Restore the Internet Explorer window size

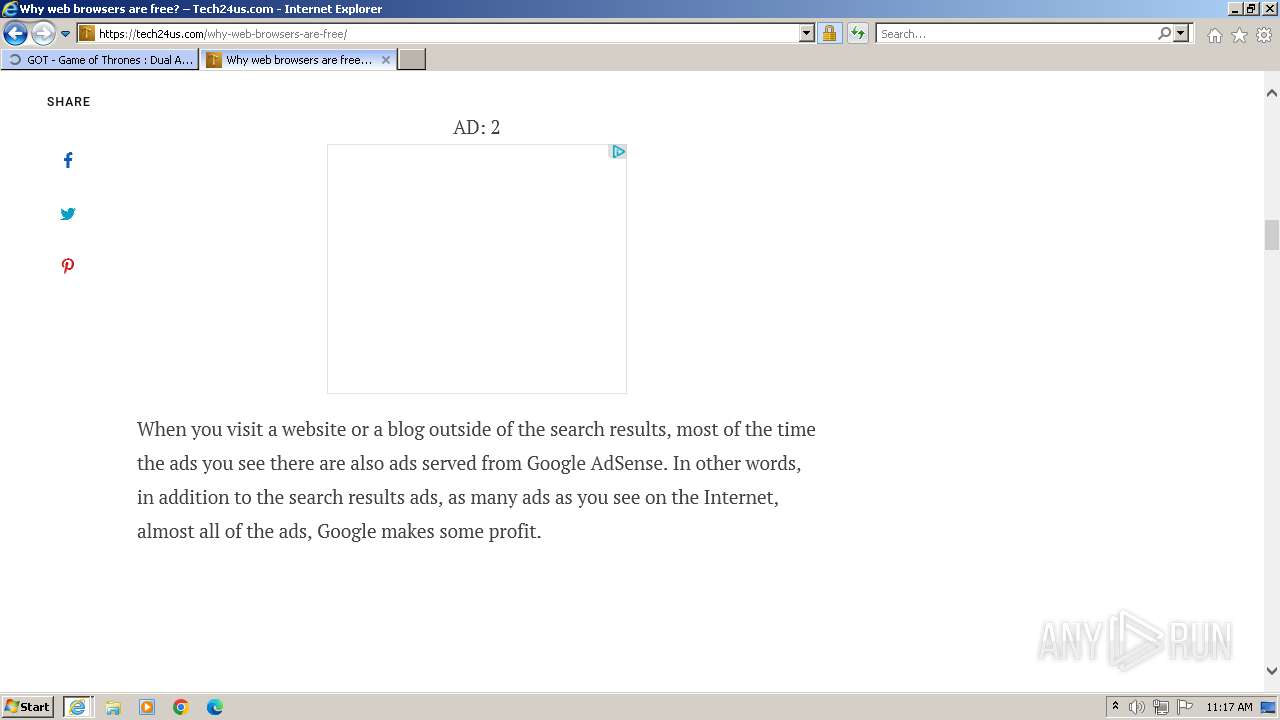1251,9
